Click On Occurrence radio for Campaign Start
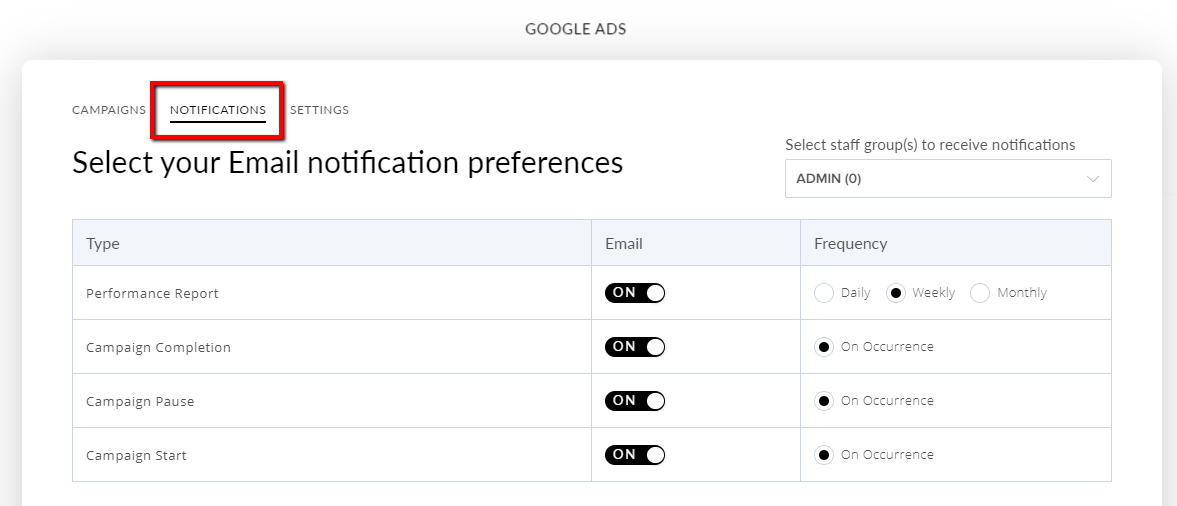Screen dimensions: 1177x506 pyautogui.click(x=824, y=455)
